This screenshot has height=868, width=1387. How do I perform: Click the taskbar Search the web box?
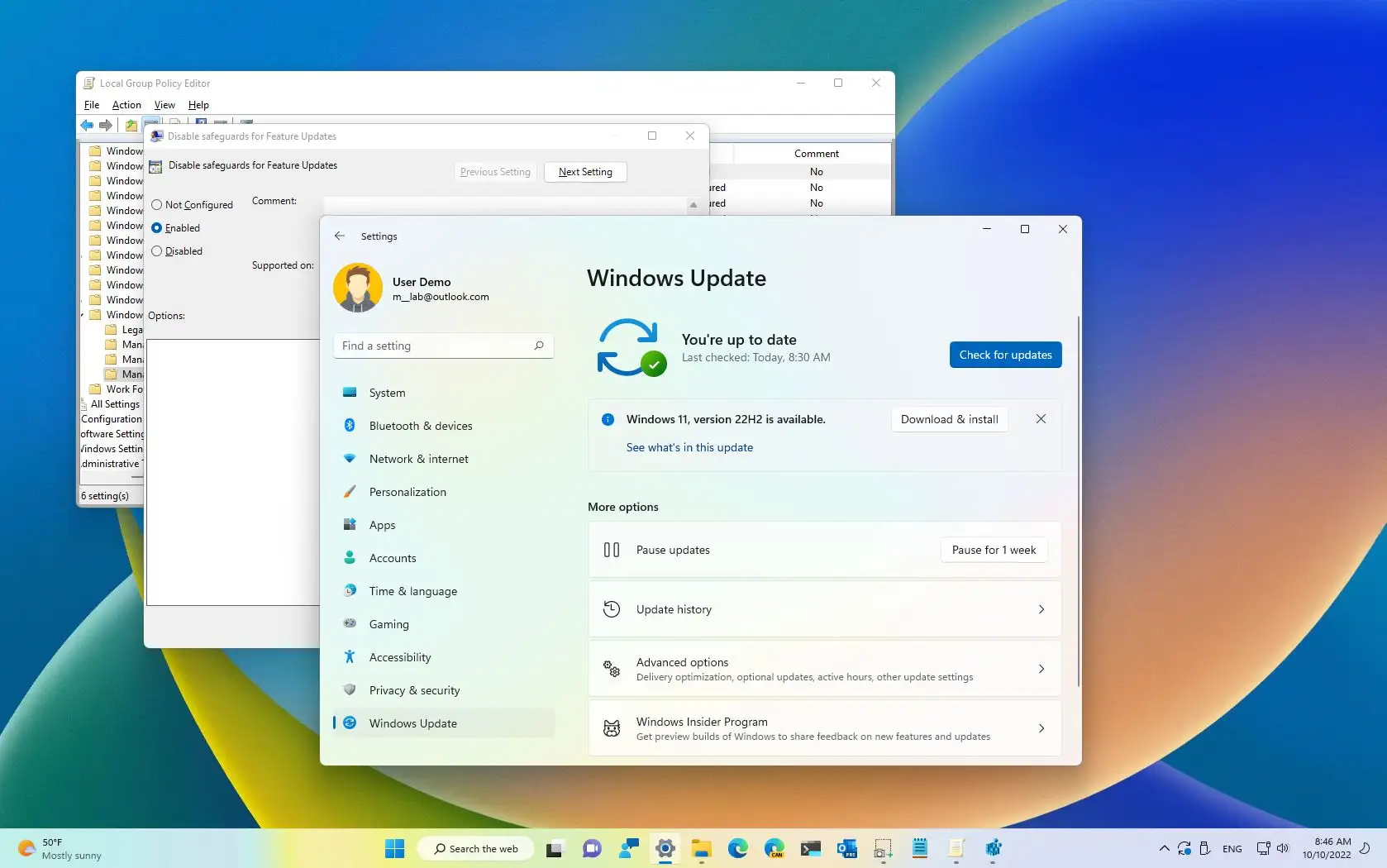click(x=476, y=848)
